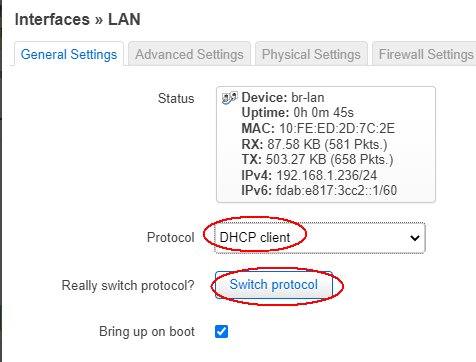This screenshot has height=362, width=476.
Task: Open the Advanced Settings tab
Action: [189, 54]
